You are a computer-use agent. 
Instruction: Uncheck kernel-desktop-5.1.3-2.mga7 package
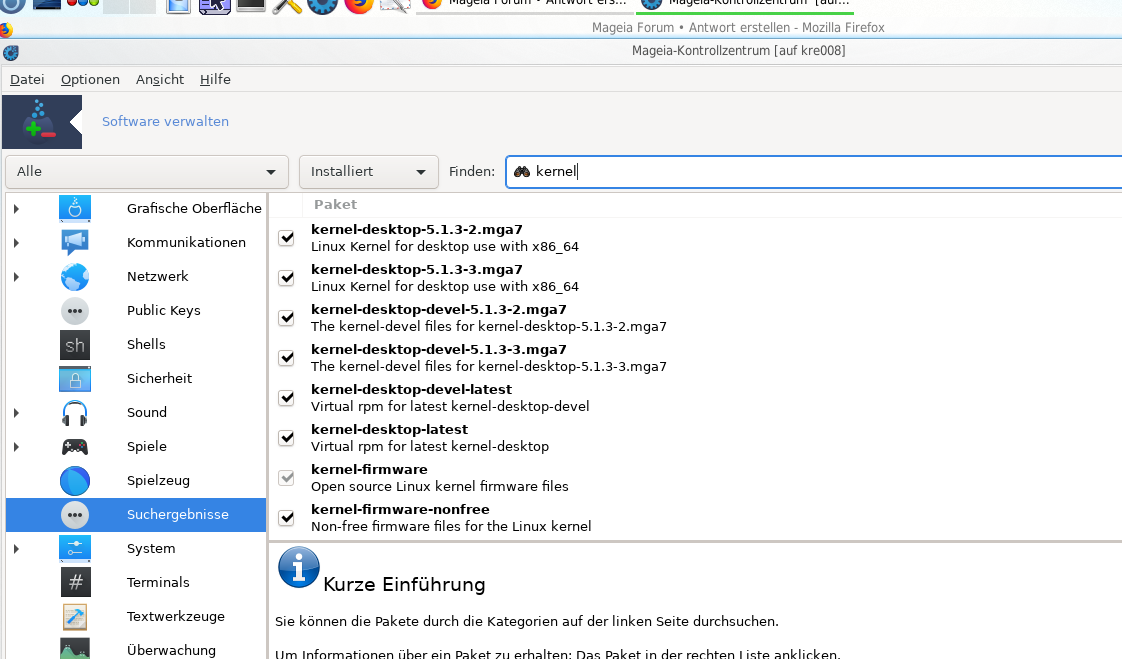[286, 238]
